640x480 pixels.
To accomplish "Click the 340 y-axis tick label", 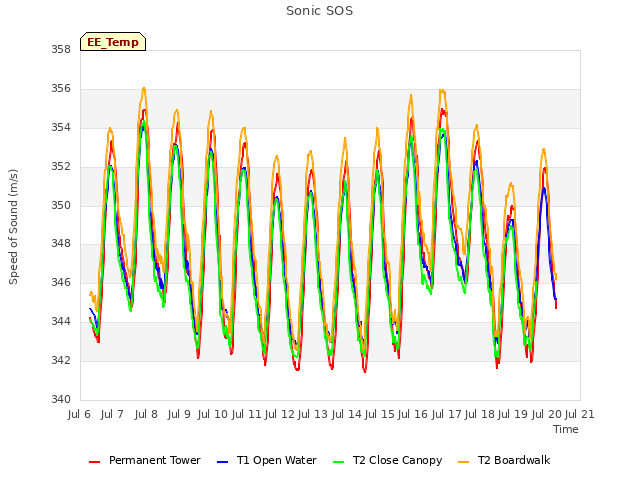I will (61, 399).
